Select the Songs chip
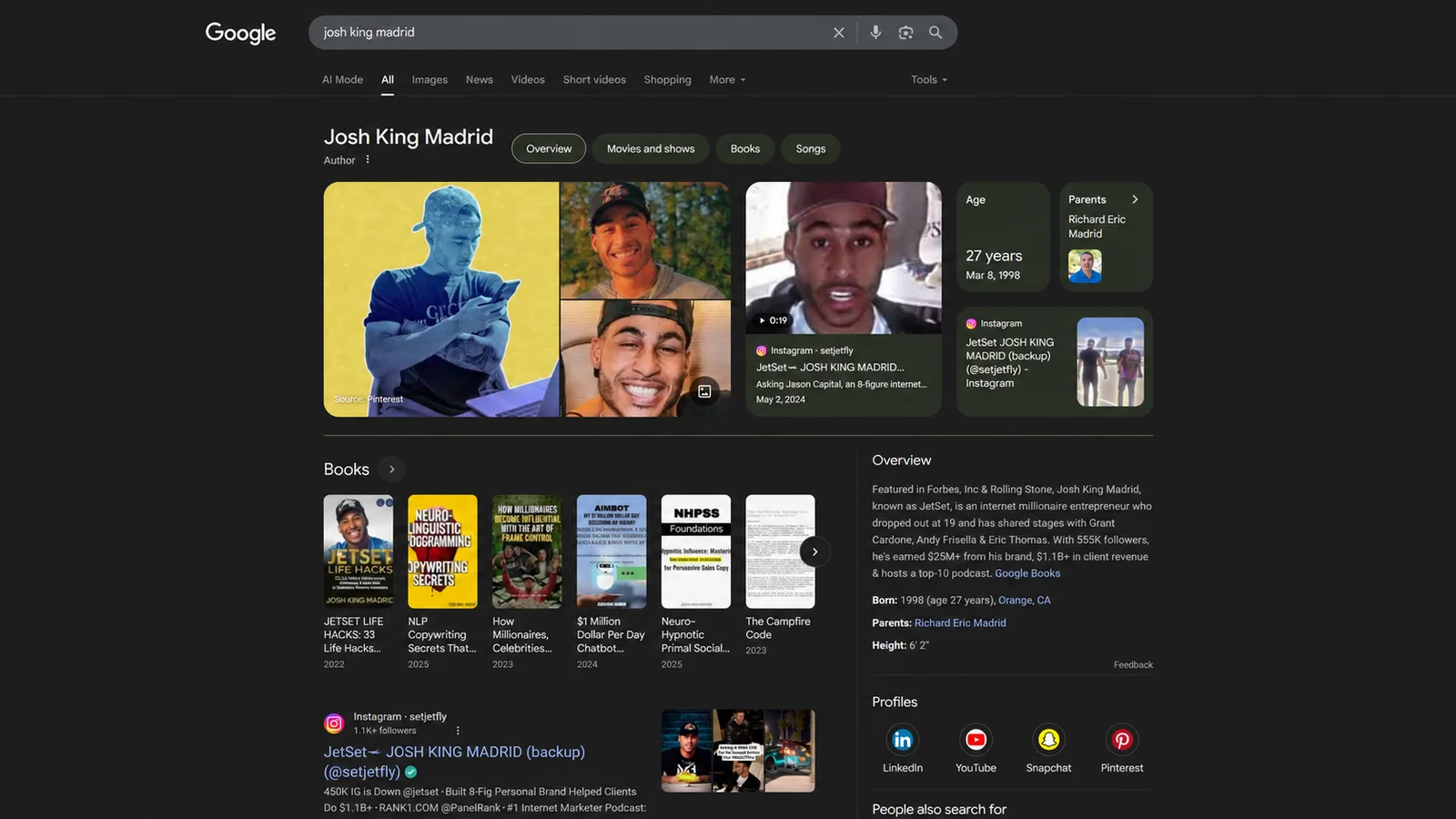 811,148
